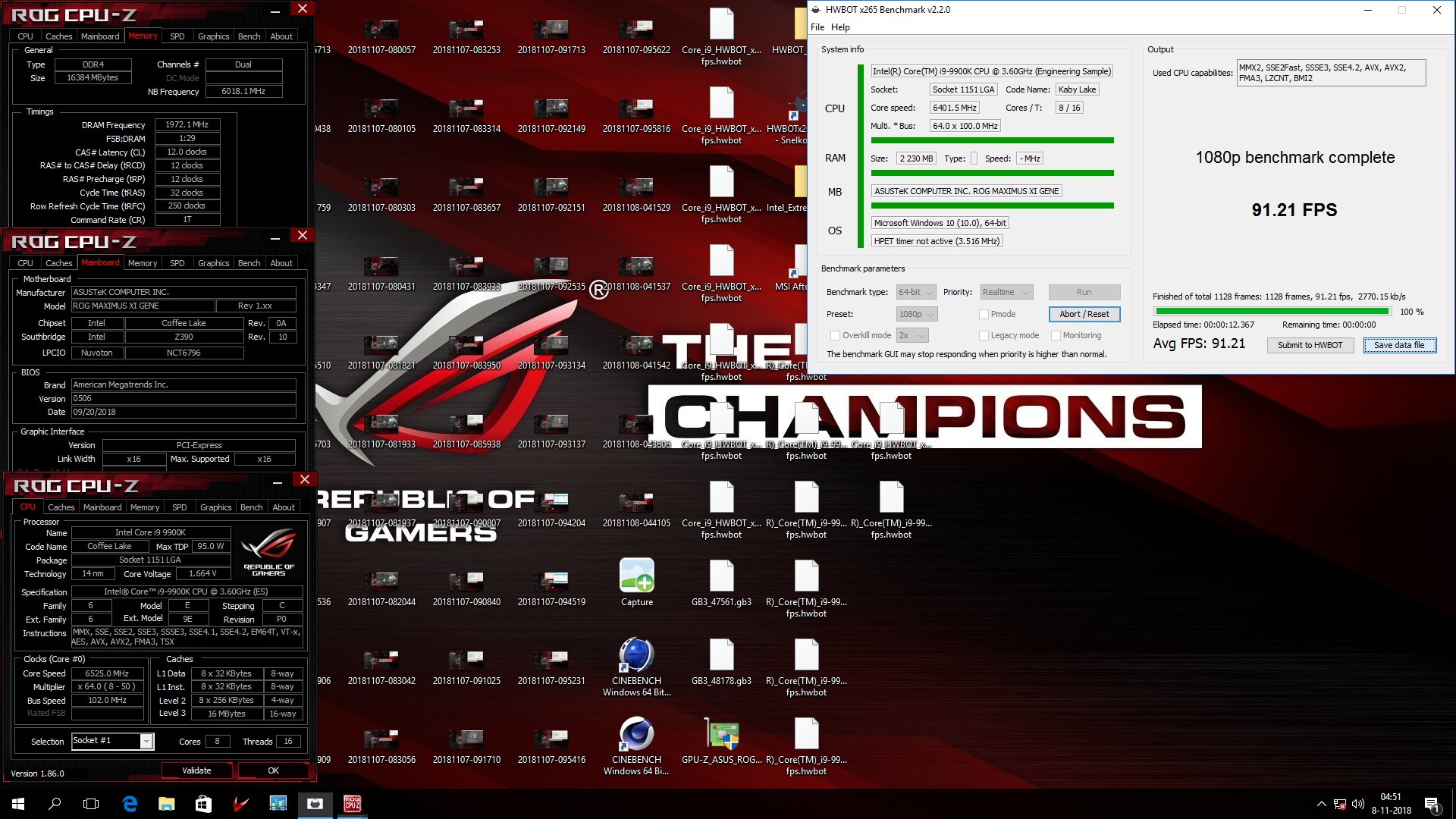Open File Explorer from the taskbar

(x=167, y=804)
